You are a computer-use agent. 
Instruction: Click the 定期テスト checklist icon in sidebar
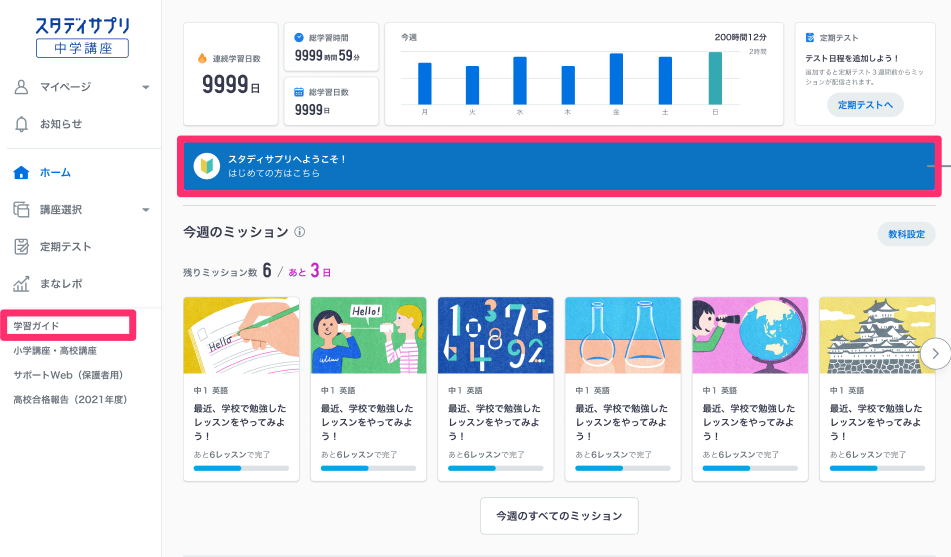point(21,246)
